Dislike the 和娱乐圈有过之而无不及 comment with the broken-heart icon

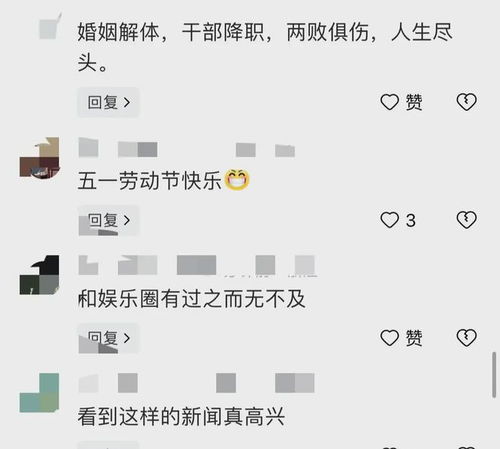[466, 338]
